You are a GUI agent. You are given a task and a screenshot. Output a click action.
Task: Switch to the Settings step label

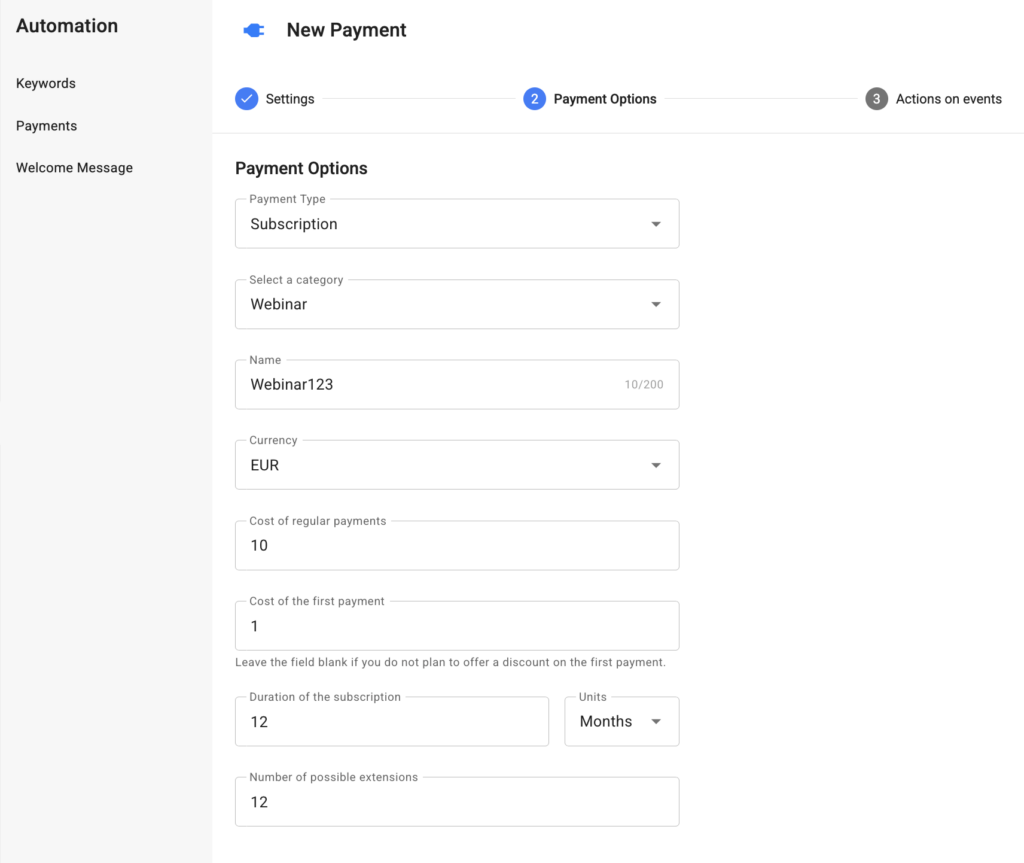tap(290, 99)
